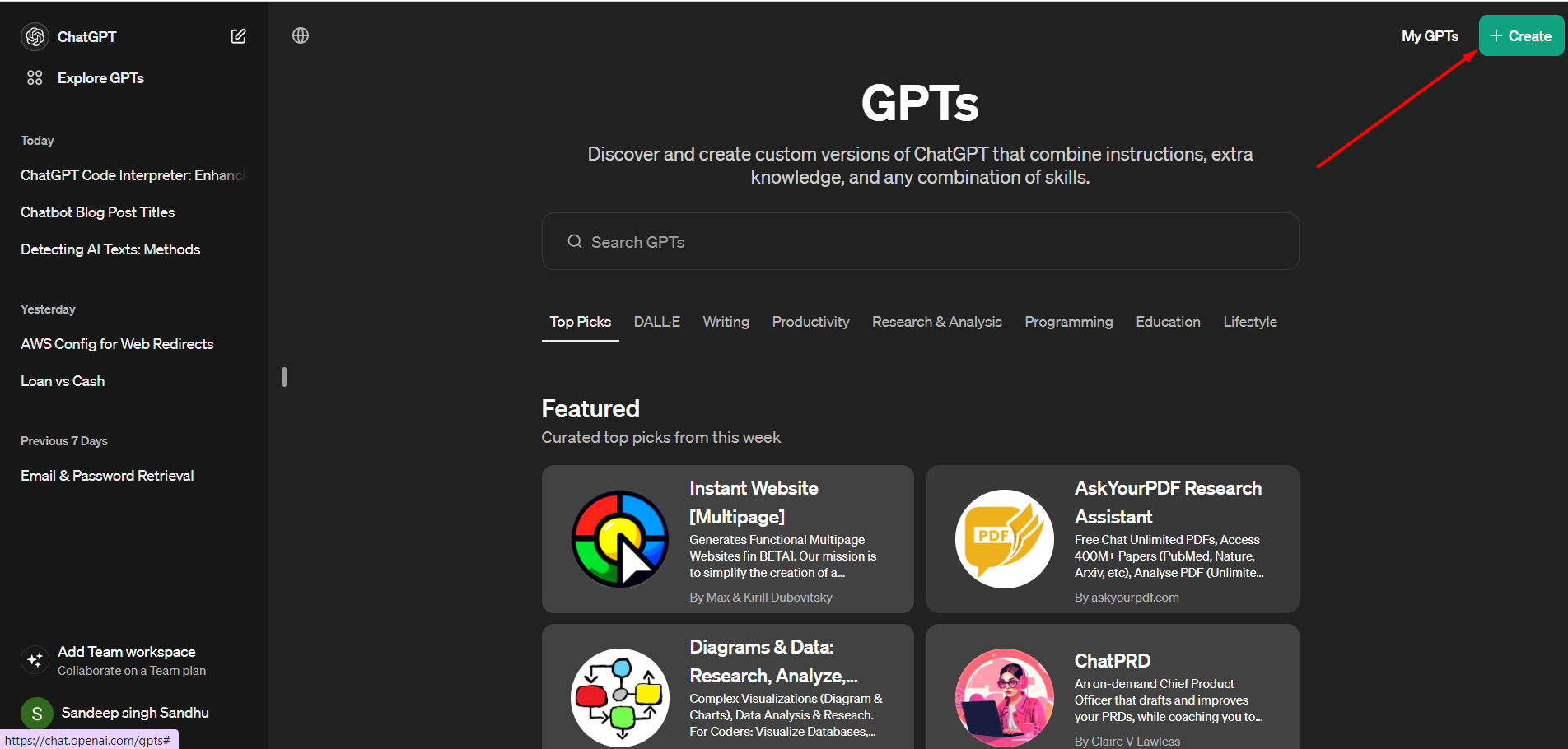
Task: Click the Diagrams & Data flowchart icon
Action: (x=619, y=697)
